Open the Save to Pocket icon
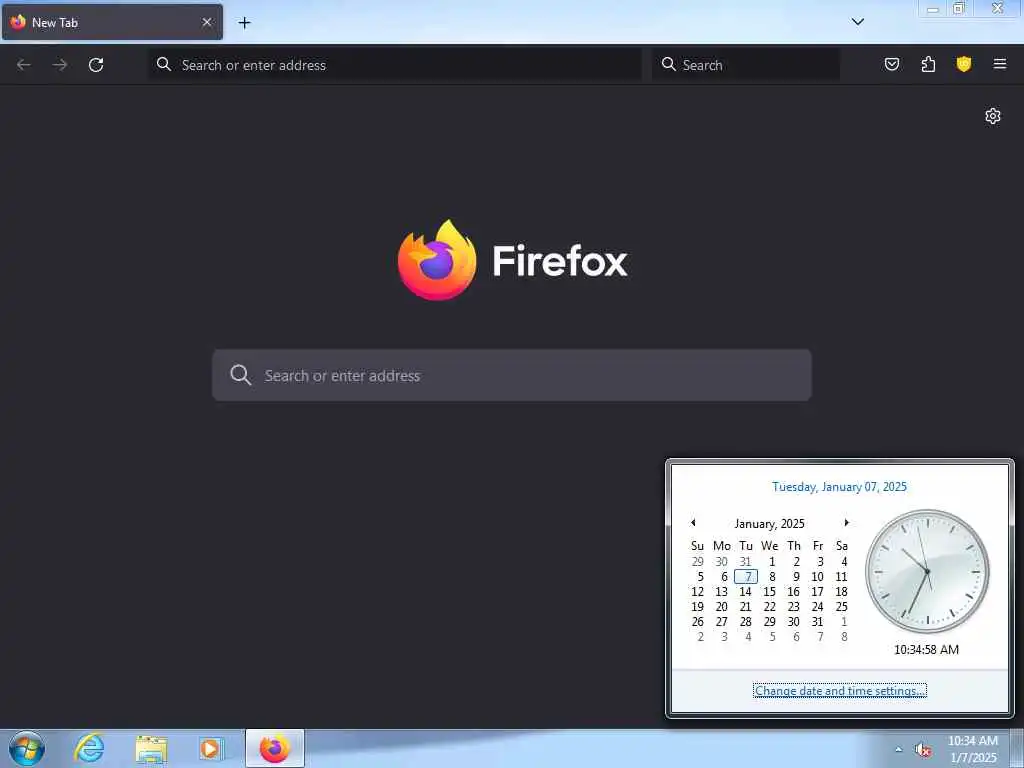 pos(891,64)
